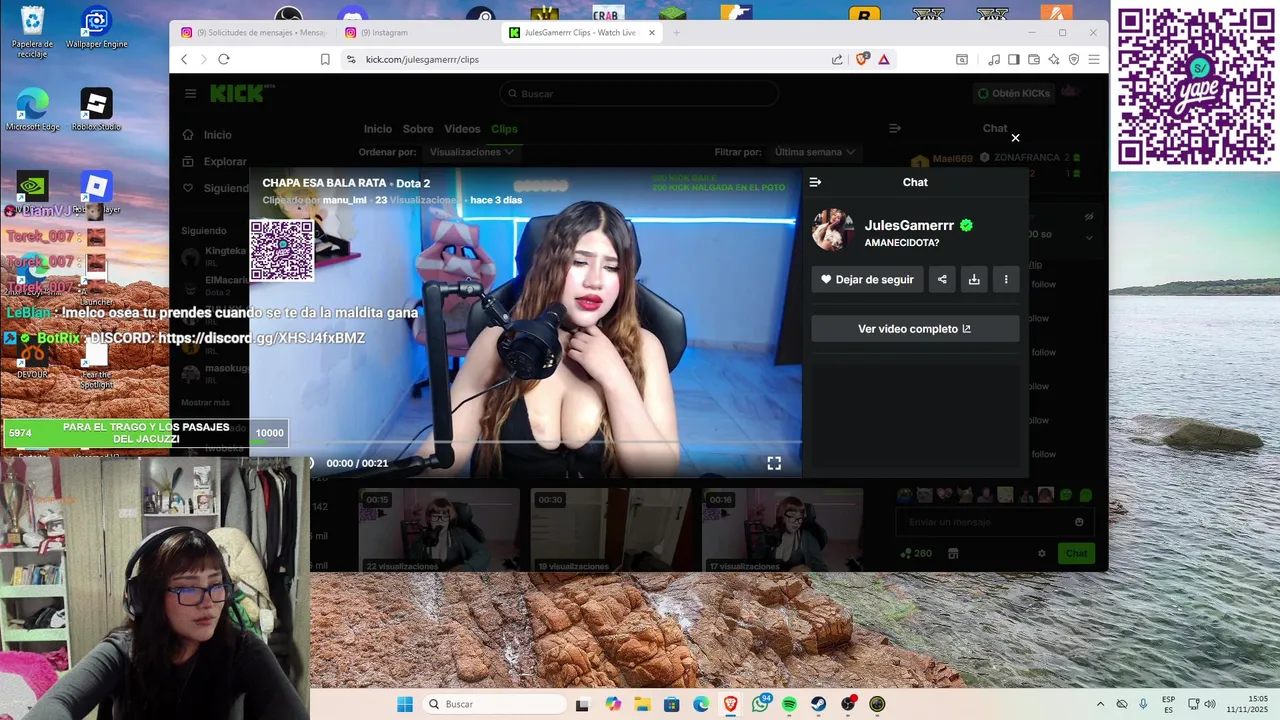Toggle the browser sidebar panel

(x=1013, y=59)
